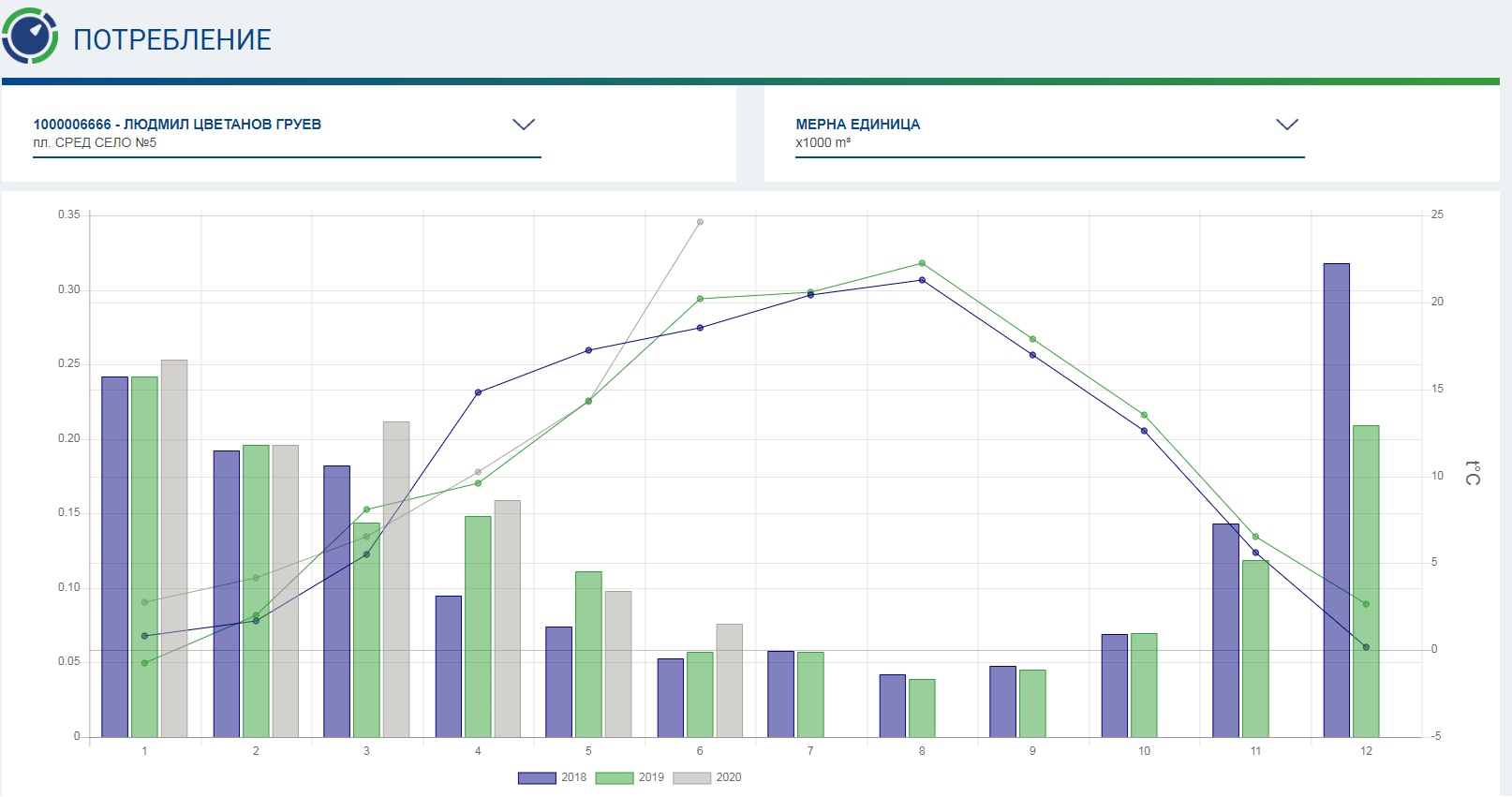The image size is (1512, 797).
Task: Click the blue 2018 bar for month 8
Action: coord(892,705)
